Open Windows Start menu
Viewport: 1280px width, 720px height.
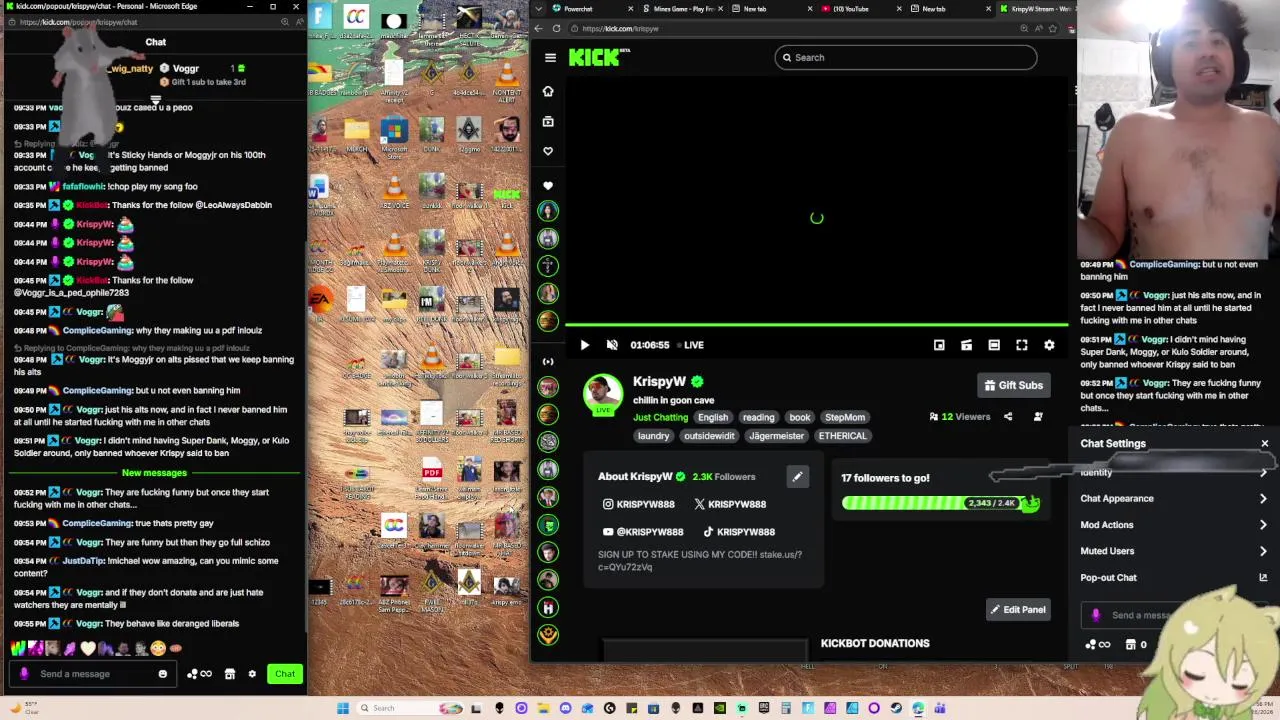pyautogui.click(x=343, y=708)
